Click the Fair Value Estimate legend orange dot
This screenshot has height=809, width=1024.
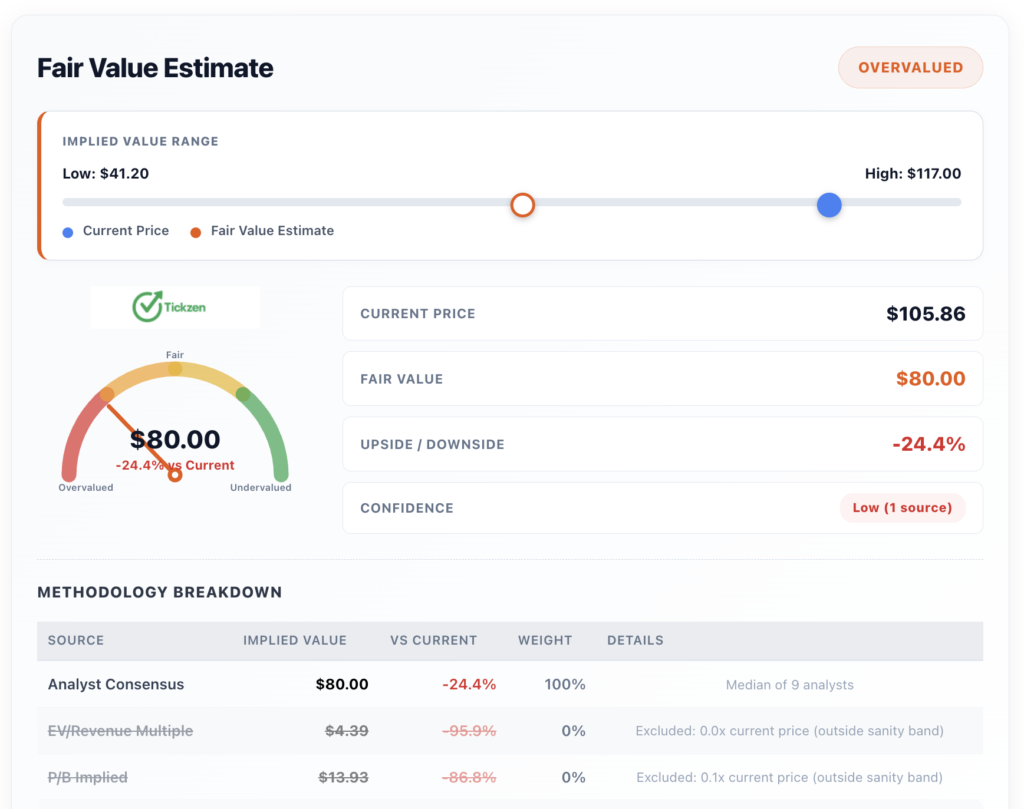(195, 232)
